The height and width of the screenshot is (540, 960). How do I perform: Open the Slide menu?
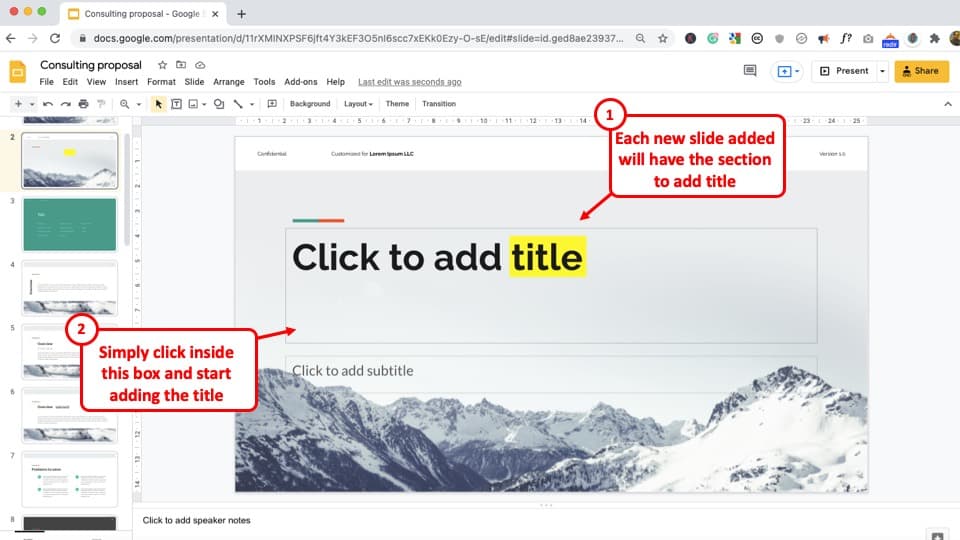coord(194,82)
